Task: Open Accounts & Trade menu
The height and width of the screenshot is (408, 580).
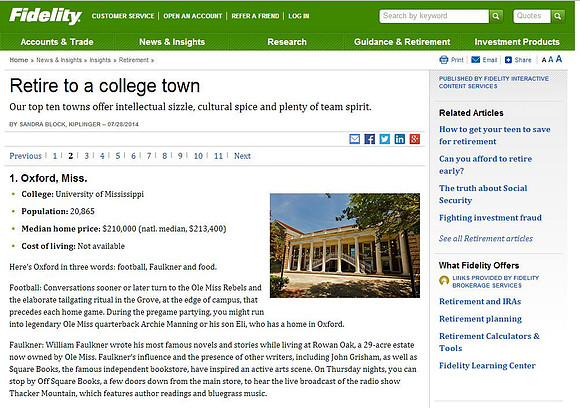Action: tap(57, 42)
